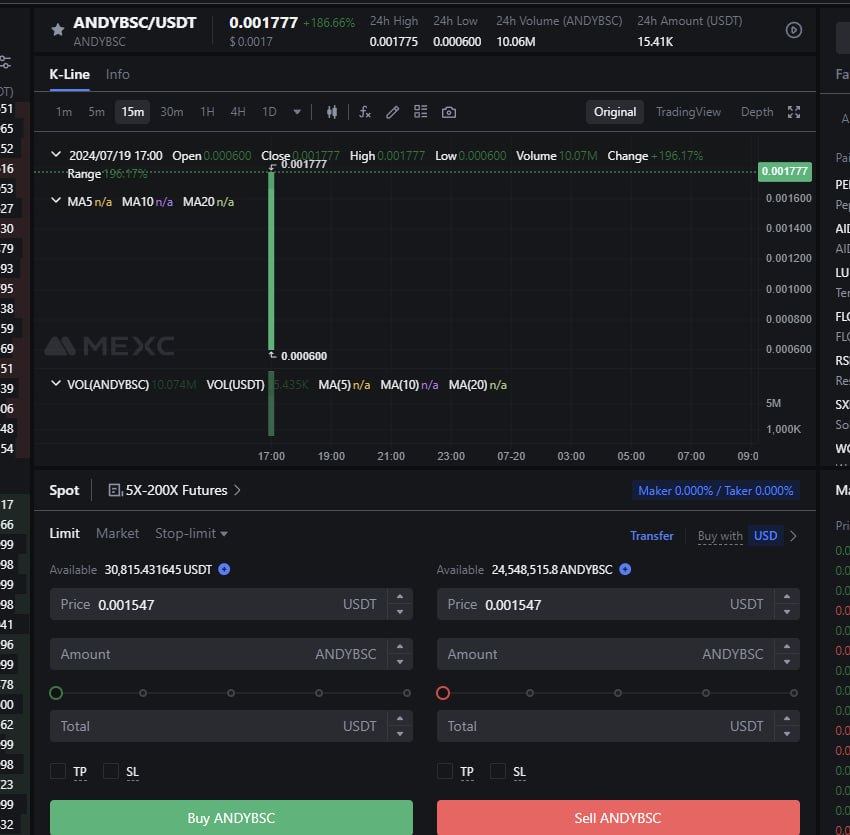This screenshot has height=835, width=850.
Task: Set buy slider to the 100% endpoint
Action: (407, 693)
